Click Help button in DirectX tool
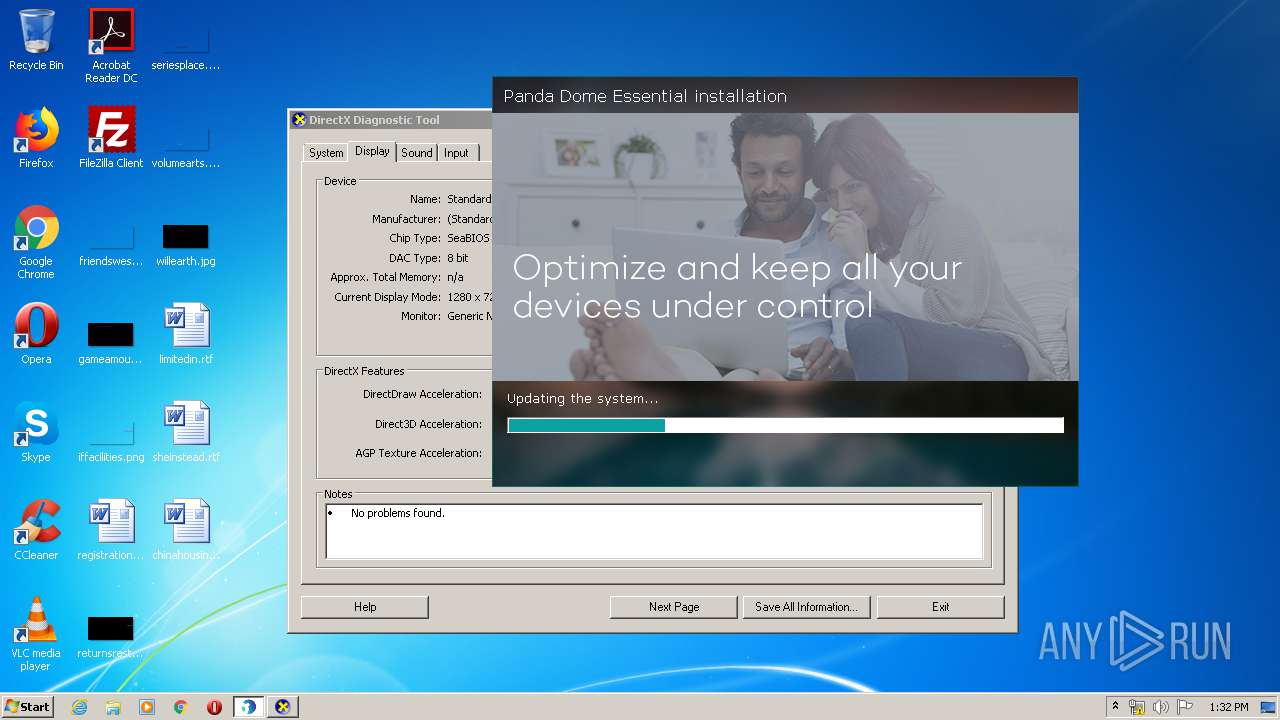Screen dimensions: 1280x720 coord(365,607)
